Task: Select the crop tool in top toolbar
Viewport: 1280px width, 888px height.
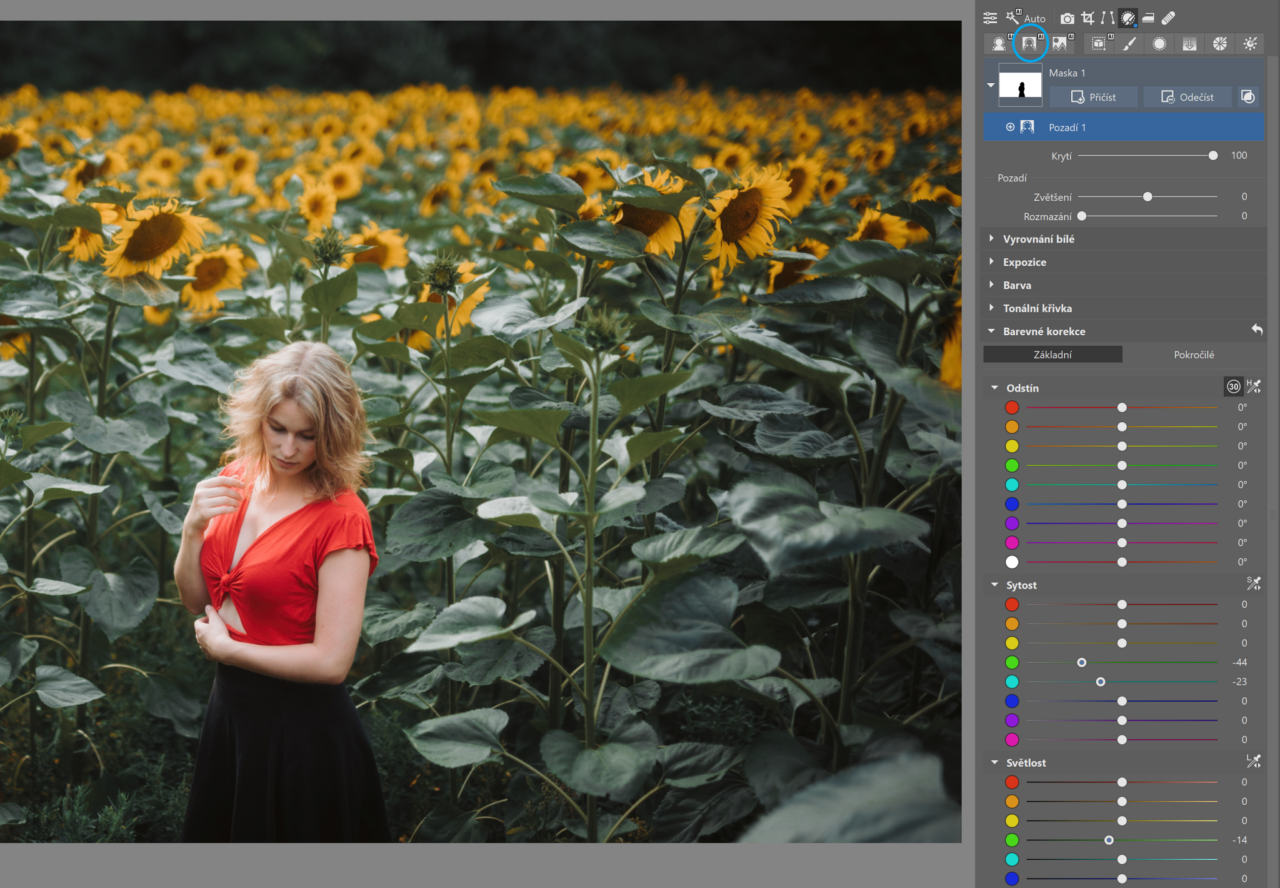Action: 1087,18
